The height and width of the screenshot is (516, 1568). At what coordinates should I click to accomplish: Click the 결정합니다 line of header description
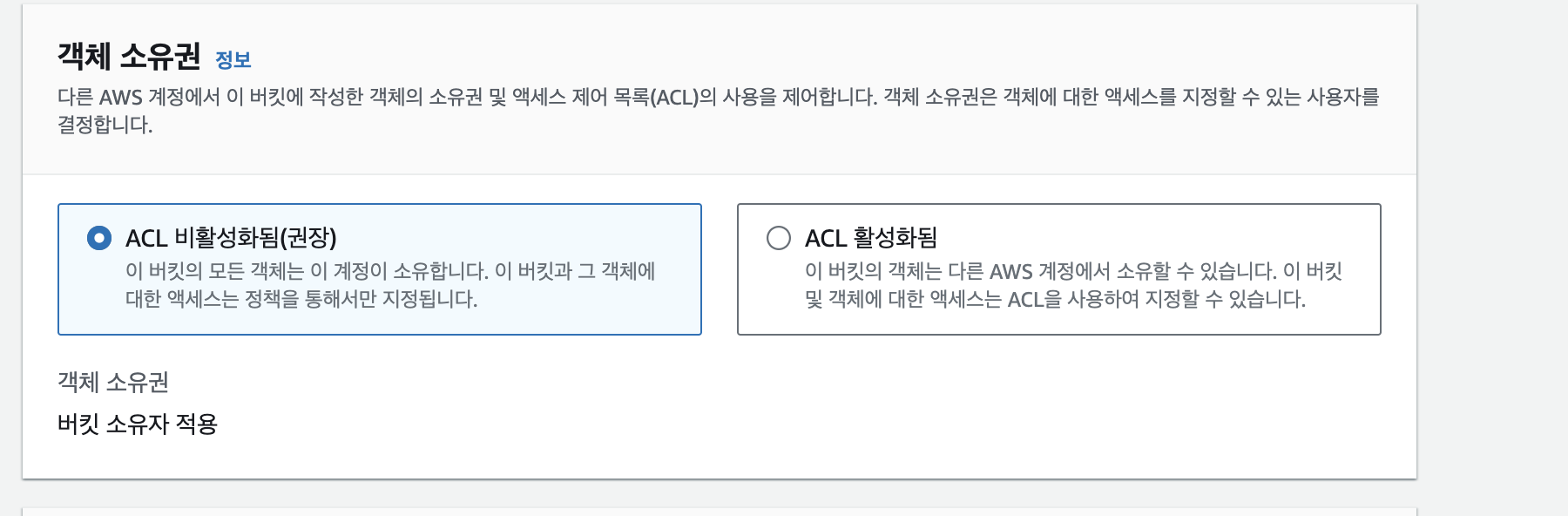pos(105,126)
